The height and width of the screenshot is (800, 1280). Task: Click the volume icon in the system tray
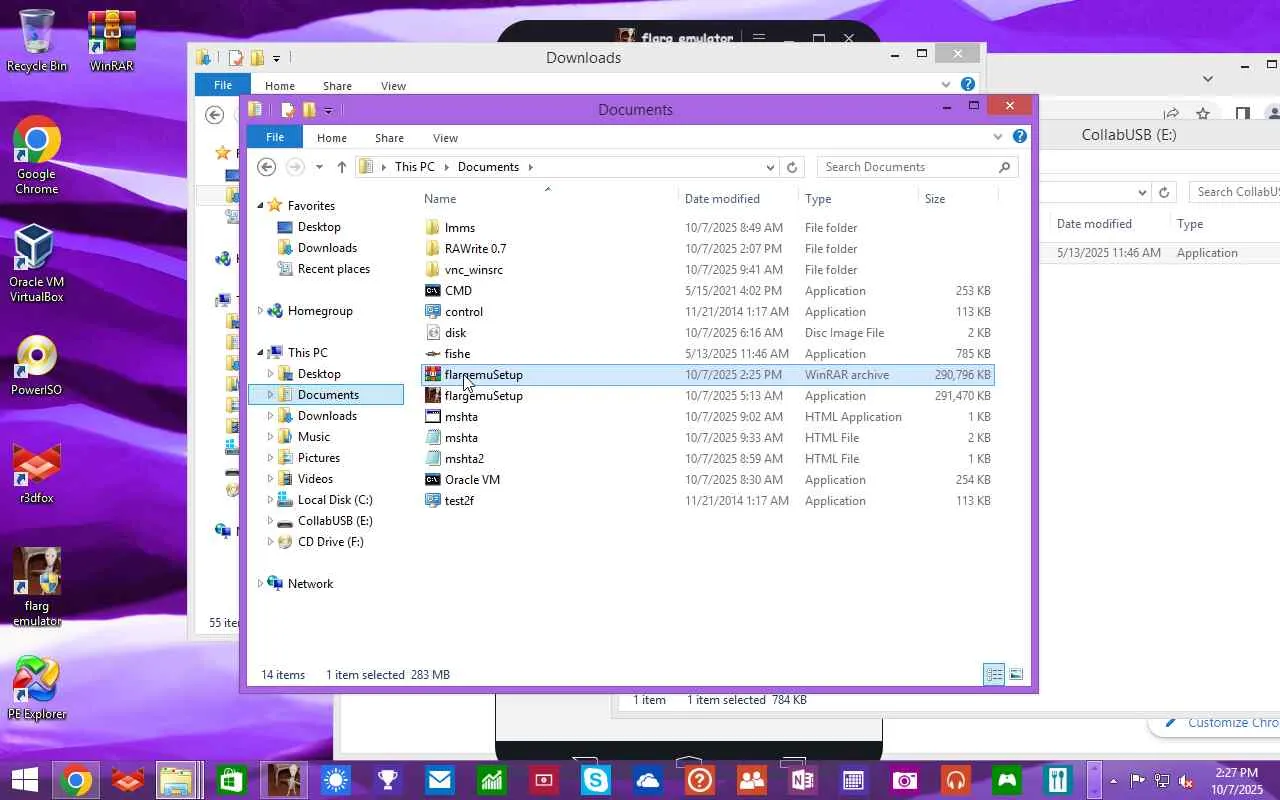1186,781
